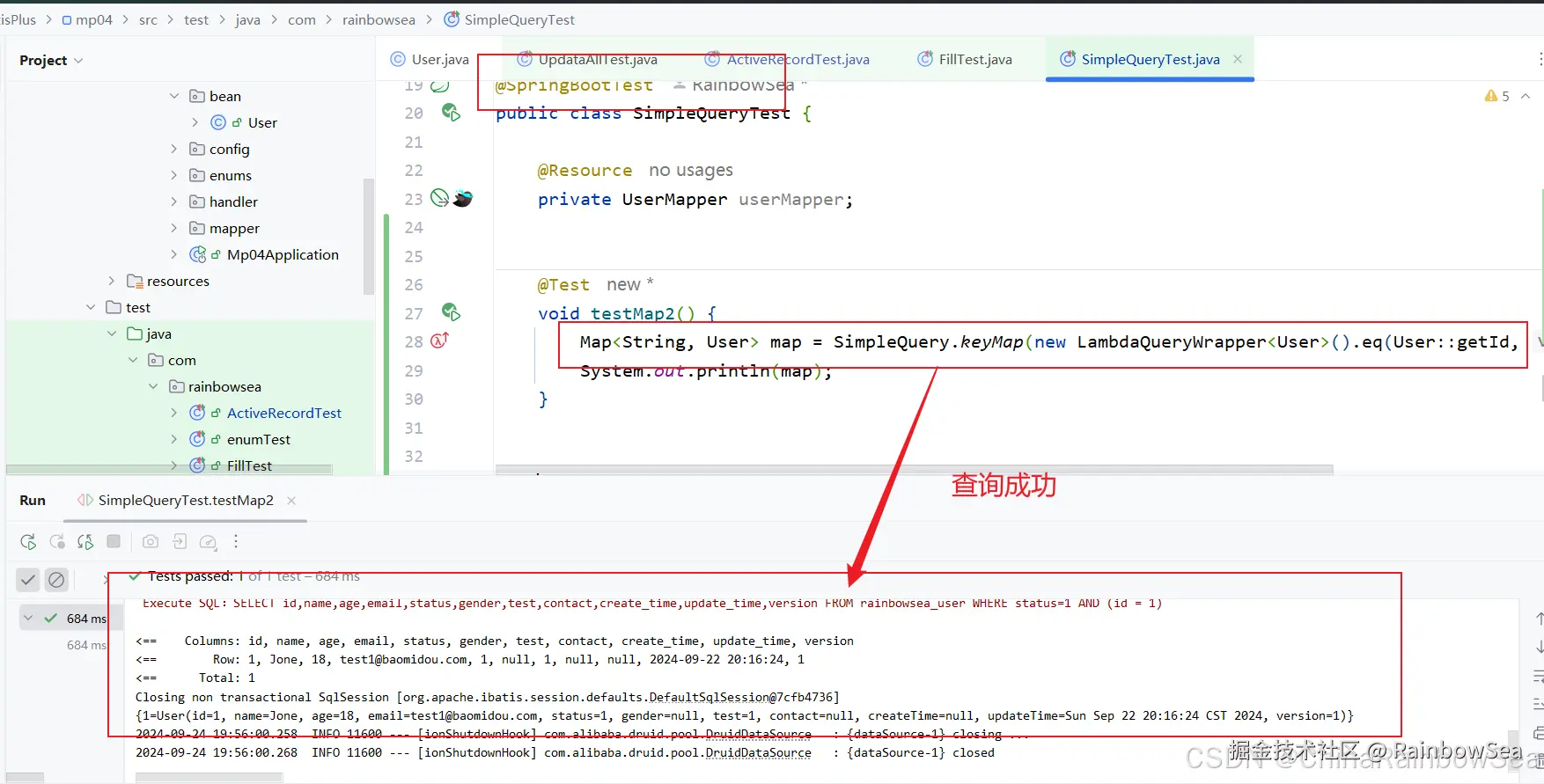The width and height of the screenshot is (1544, 784).
Task: Click SimpleQueryTest in the breadcrumb bar
Action: [x=510, y=19]
